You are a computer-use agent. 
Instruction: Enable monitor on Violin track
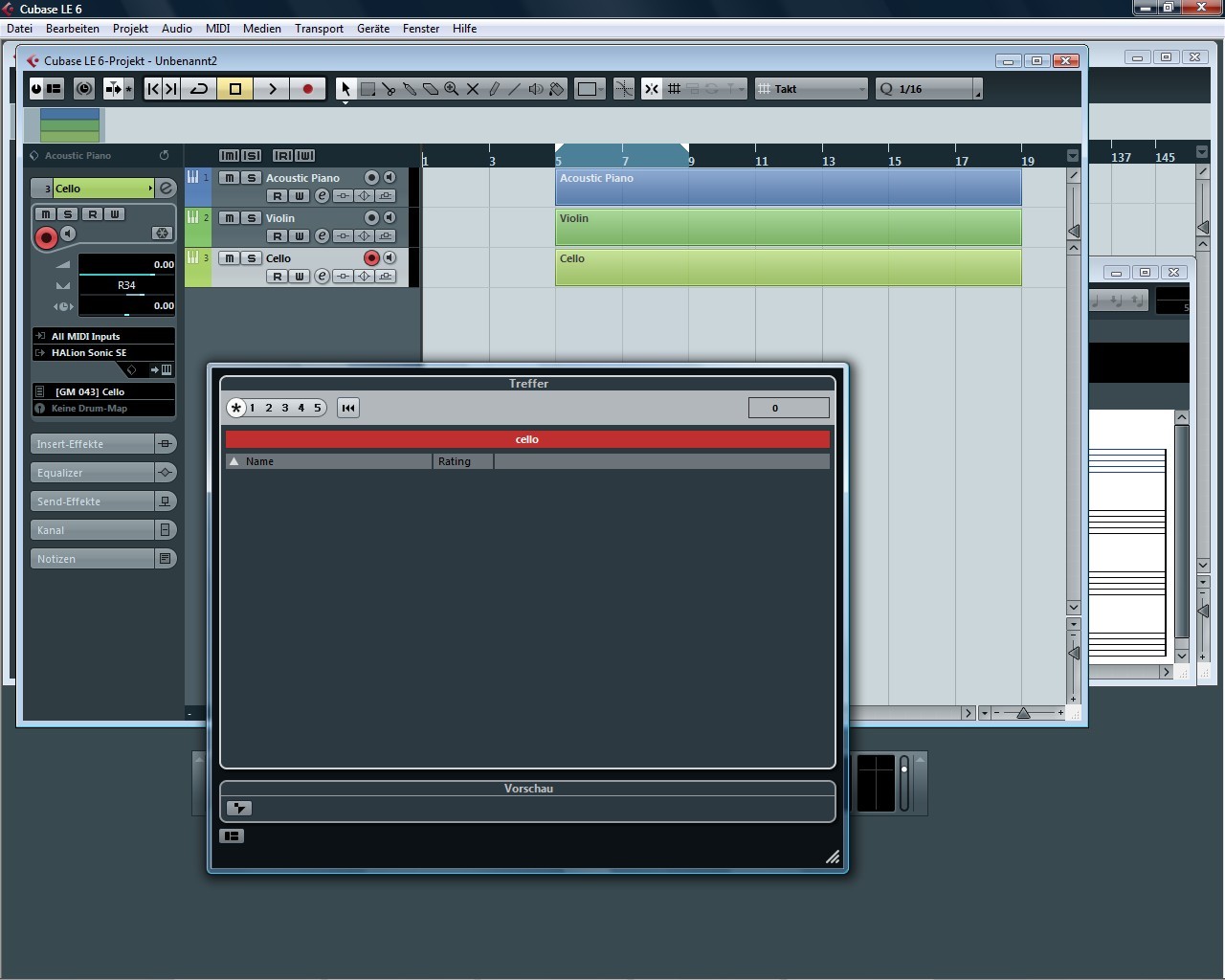pyautogui.click(x=390, y=218)
